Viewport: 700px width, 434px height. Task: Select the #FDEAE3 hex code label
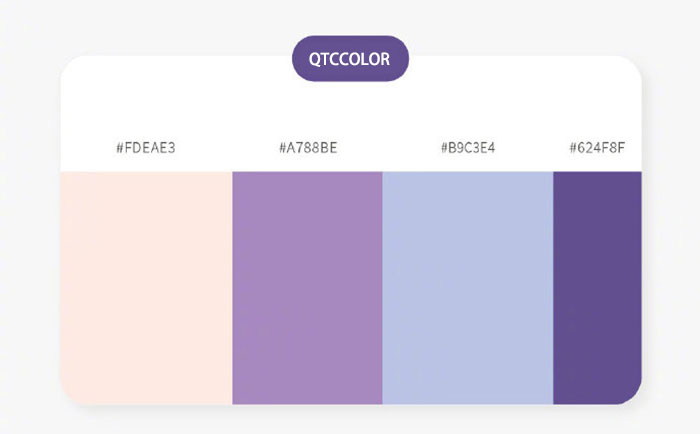pyautogui.click(x=146, y=148)
